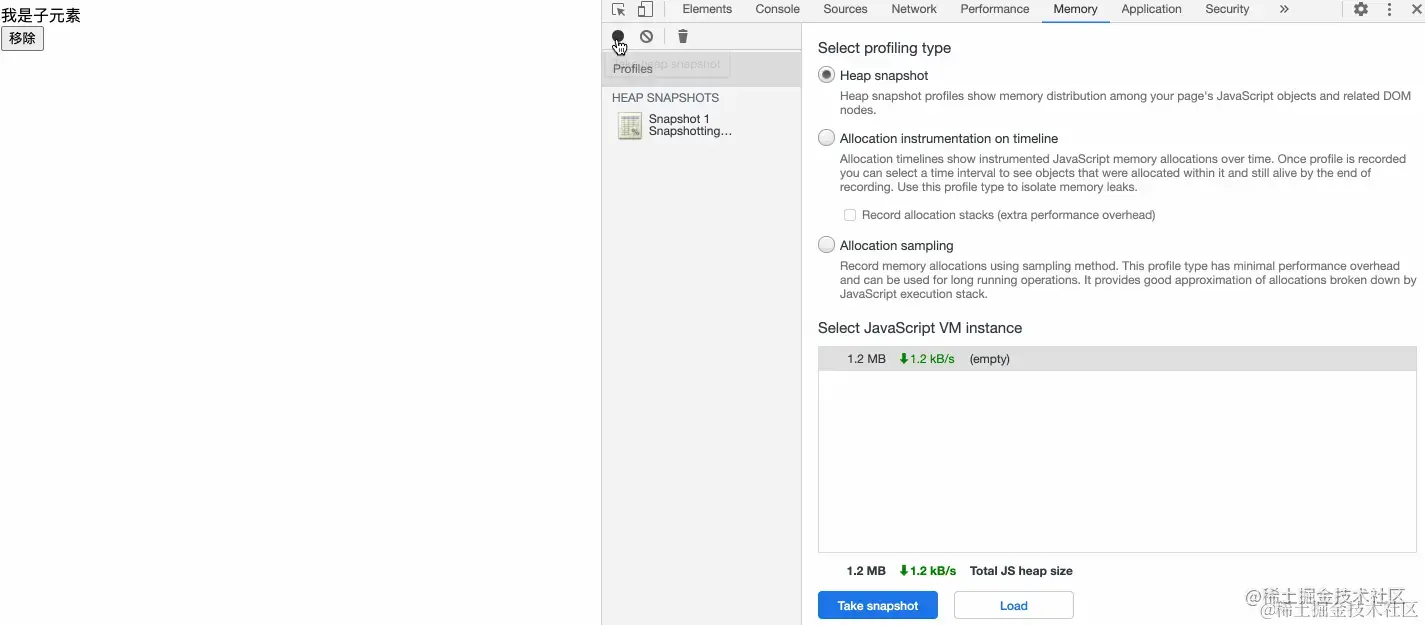Select the Allocation sampling radio option
Image resolution: width=1425 pixels, height=625 pixels.
point(826,245)
